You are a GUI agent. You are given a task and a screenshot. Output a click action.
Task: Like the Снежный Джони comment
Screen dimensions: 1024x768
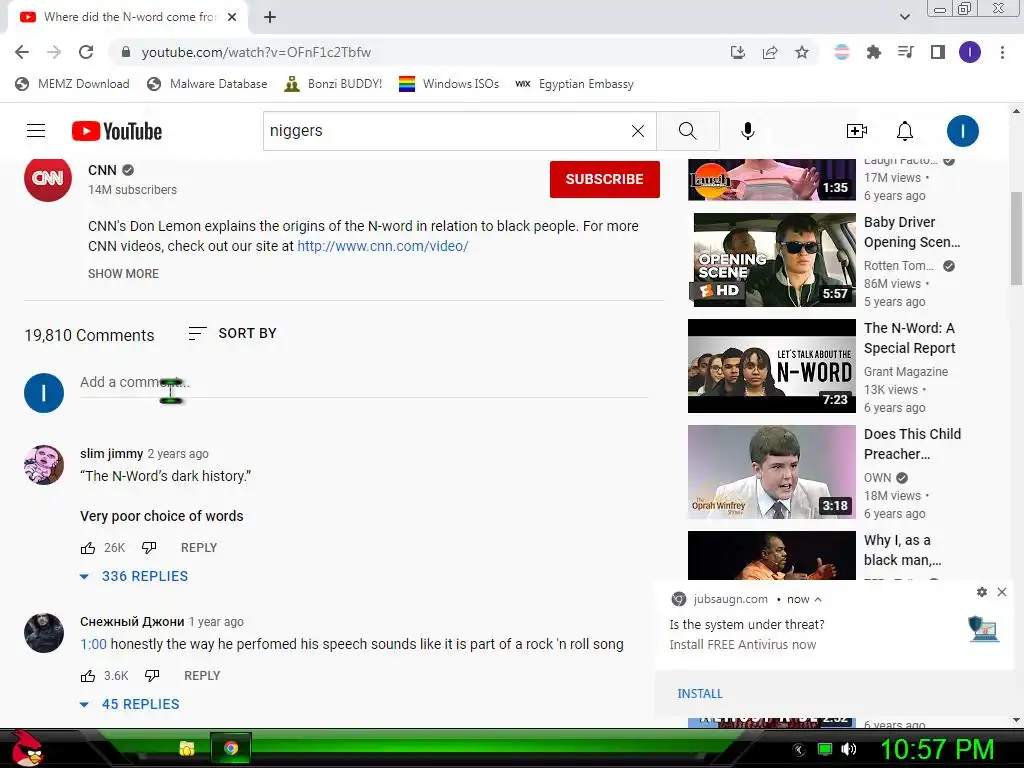pyautogui.click(x=88, y=676)
